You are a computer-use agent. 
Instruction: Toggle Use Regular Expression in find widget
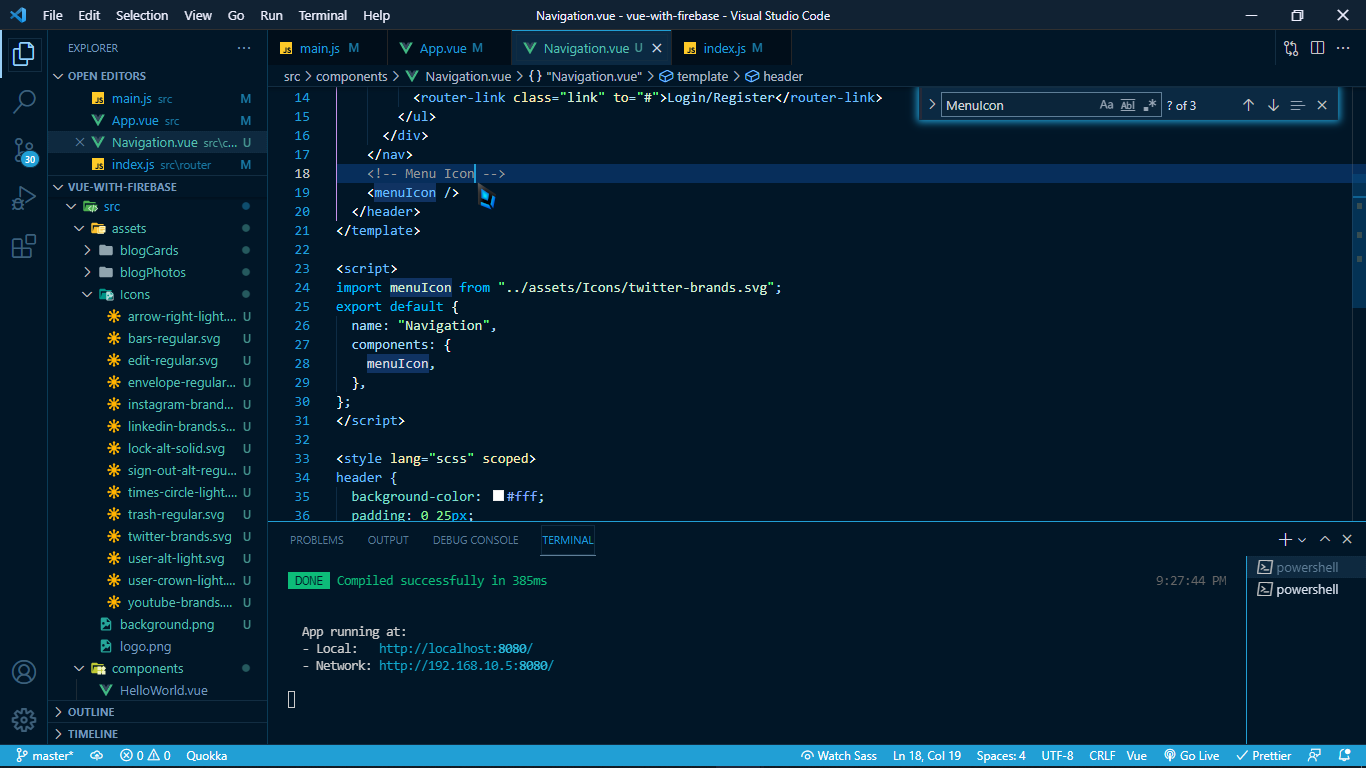coord(1150,105)
